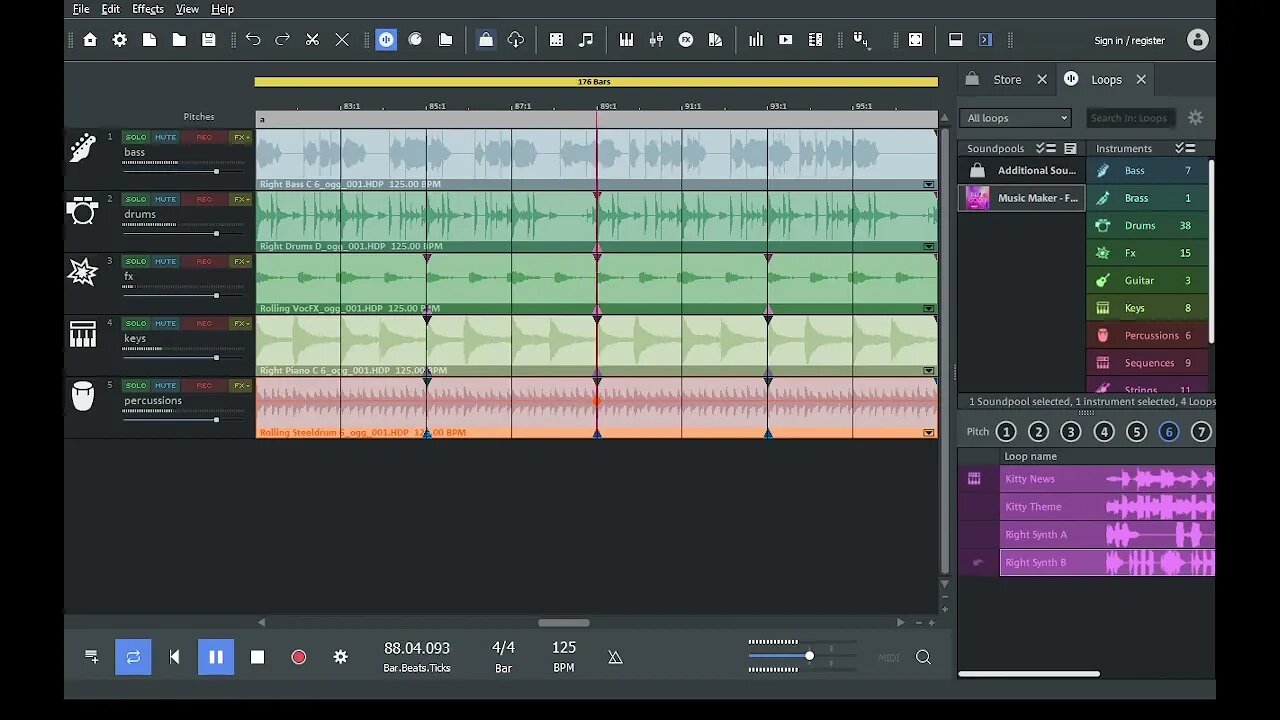Click the magnifier zoom icon in the transport bar

[x=923, y=657]
